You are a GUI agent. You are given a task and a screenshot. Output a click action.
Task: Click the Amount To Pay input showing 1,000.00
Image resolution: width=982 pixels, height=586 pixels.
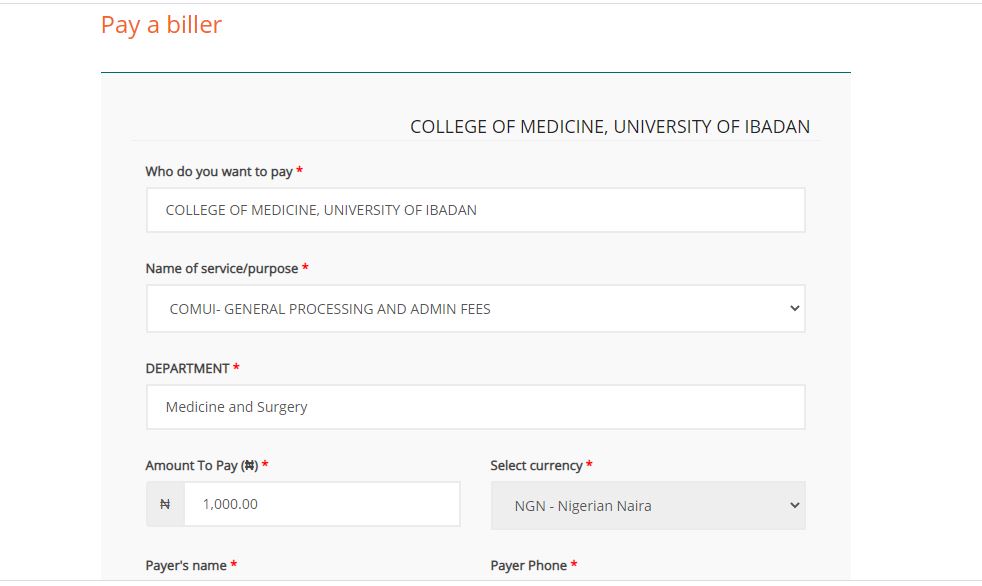pos(322,505)
